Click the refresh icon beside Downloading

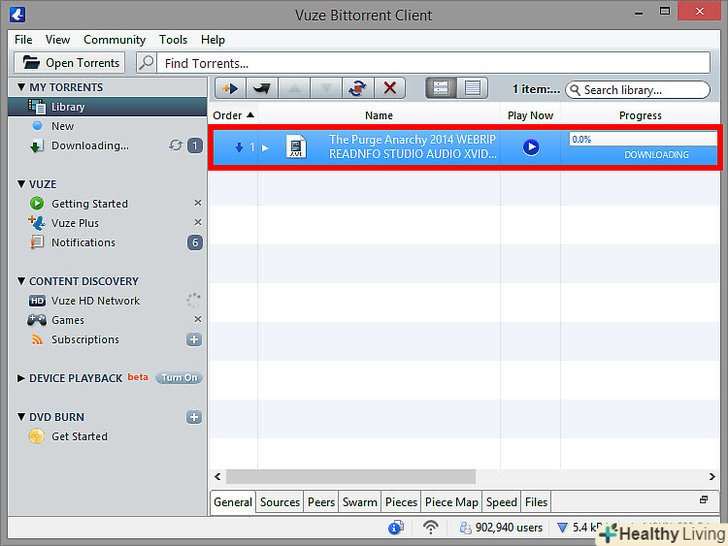(176, 146)
